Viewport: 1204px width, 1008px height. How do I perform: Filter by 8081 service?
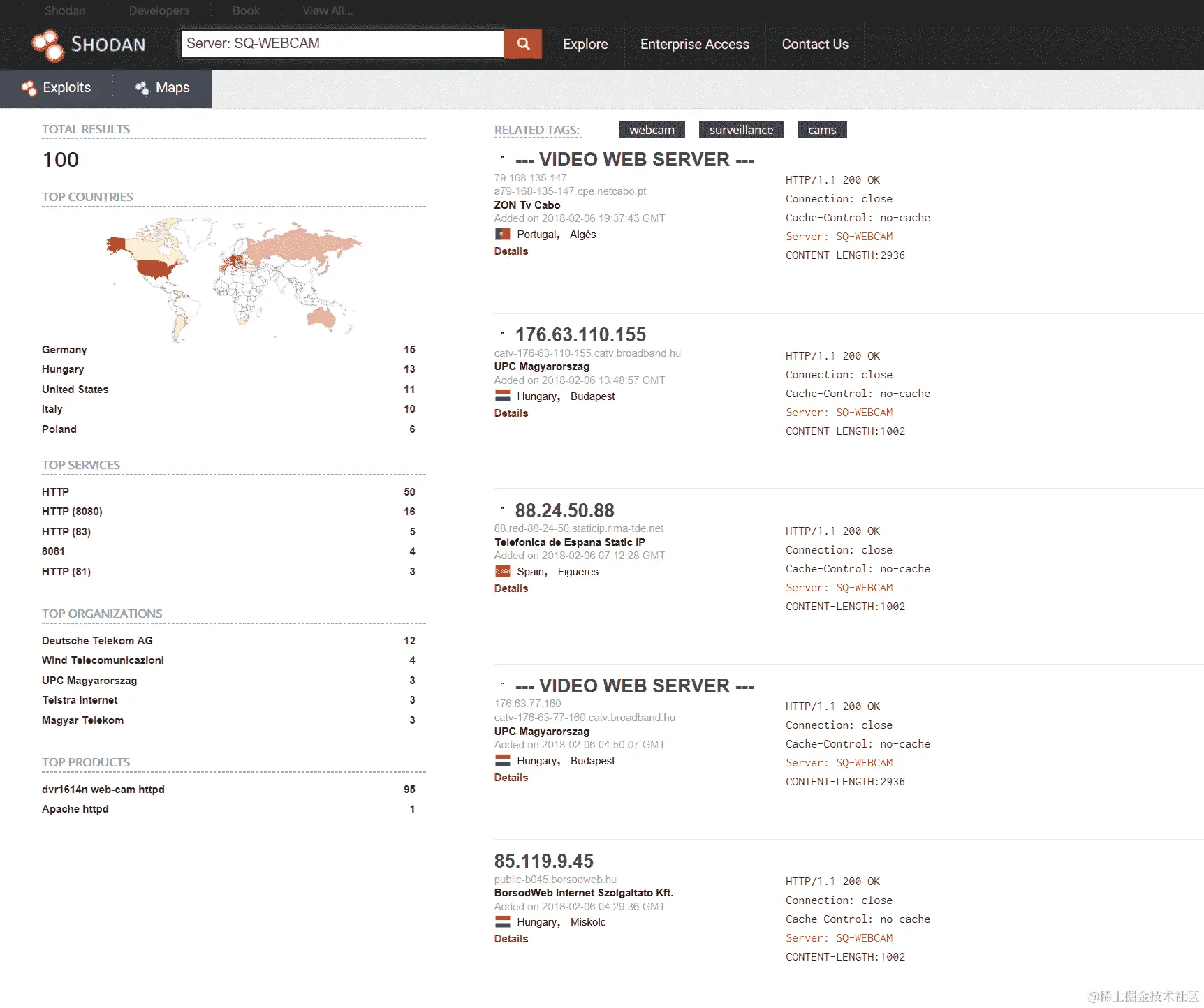point(53,551)
